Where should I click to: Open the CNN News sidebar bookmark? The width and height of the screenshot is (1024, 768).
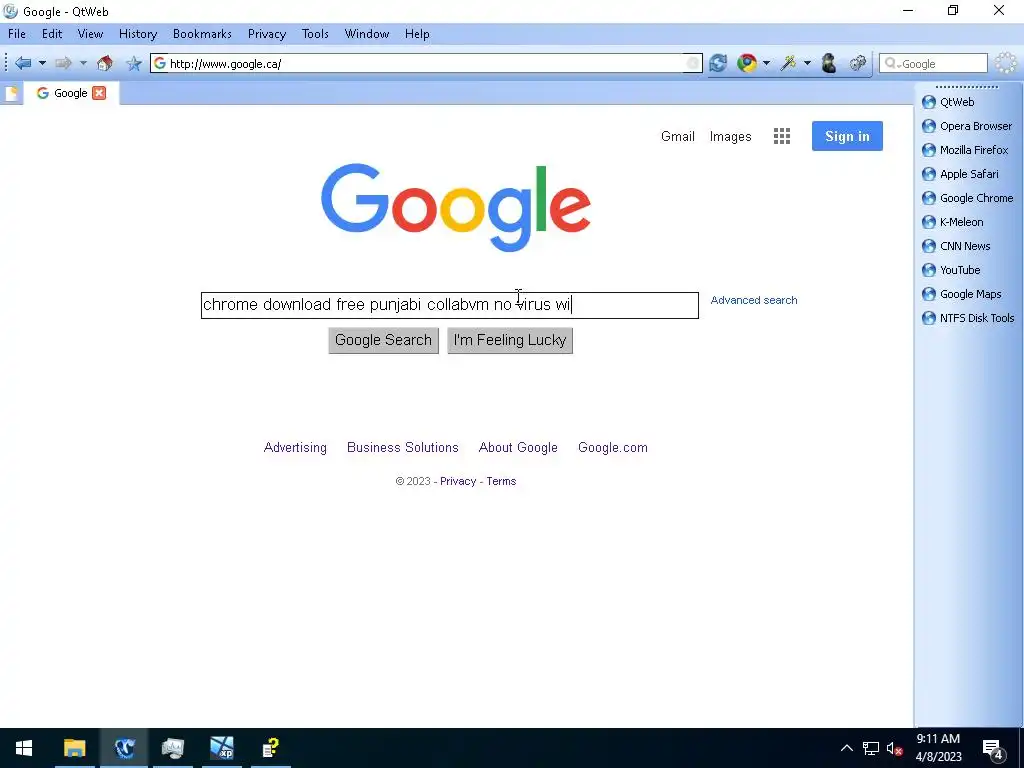click(x=956, y=246)
